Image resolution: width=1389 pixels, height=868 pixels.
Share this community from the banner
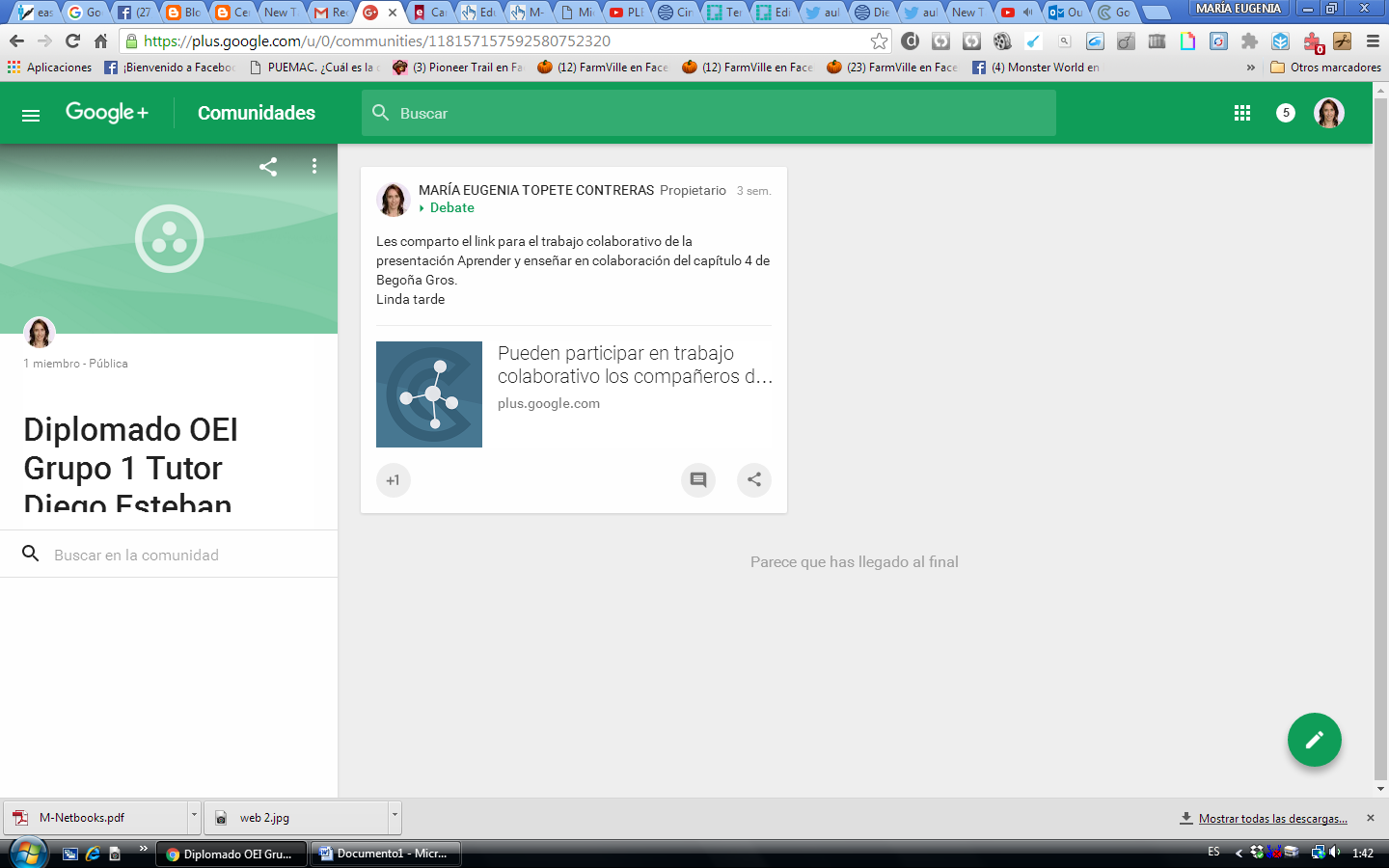[268, 166]
